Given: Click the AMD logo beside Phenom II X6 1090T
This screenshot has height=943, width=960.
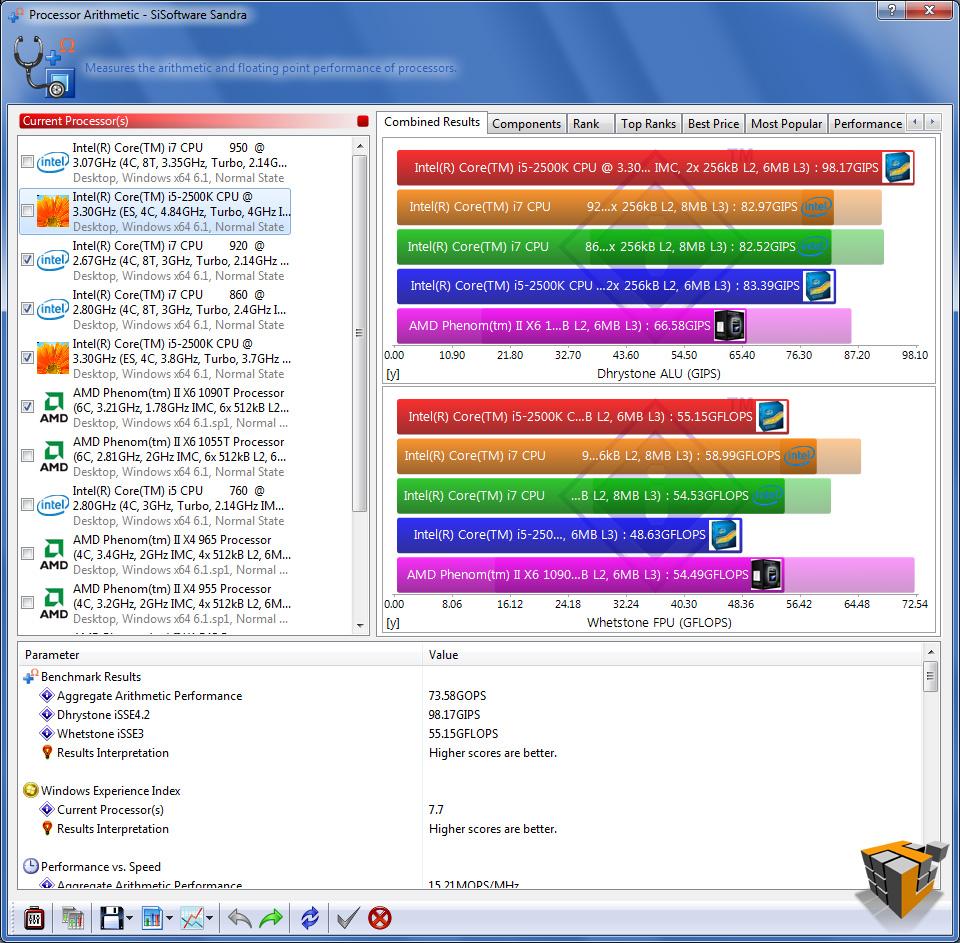Looking at the screenshot, I should [54, 407].
